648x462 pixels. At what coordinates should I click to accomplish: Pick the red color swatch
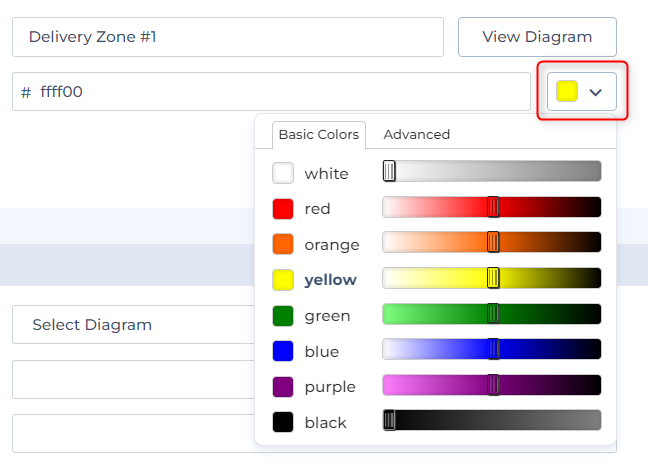[x=283, y=209]
